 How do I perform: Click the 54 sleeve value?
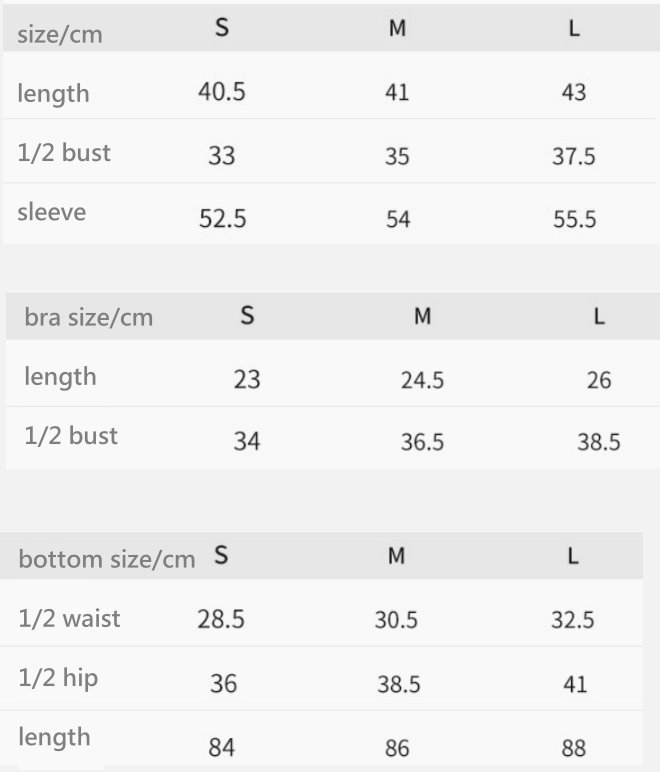click(398, 219)
